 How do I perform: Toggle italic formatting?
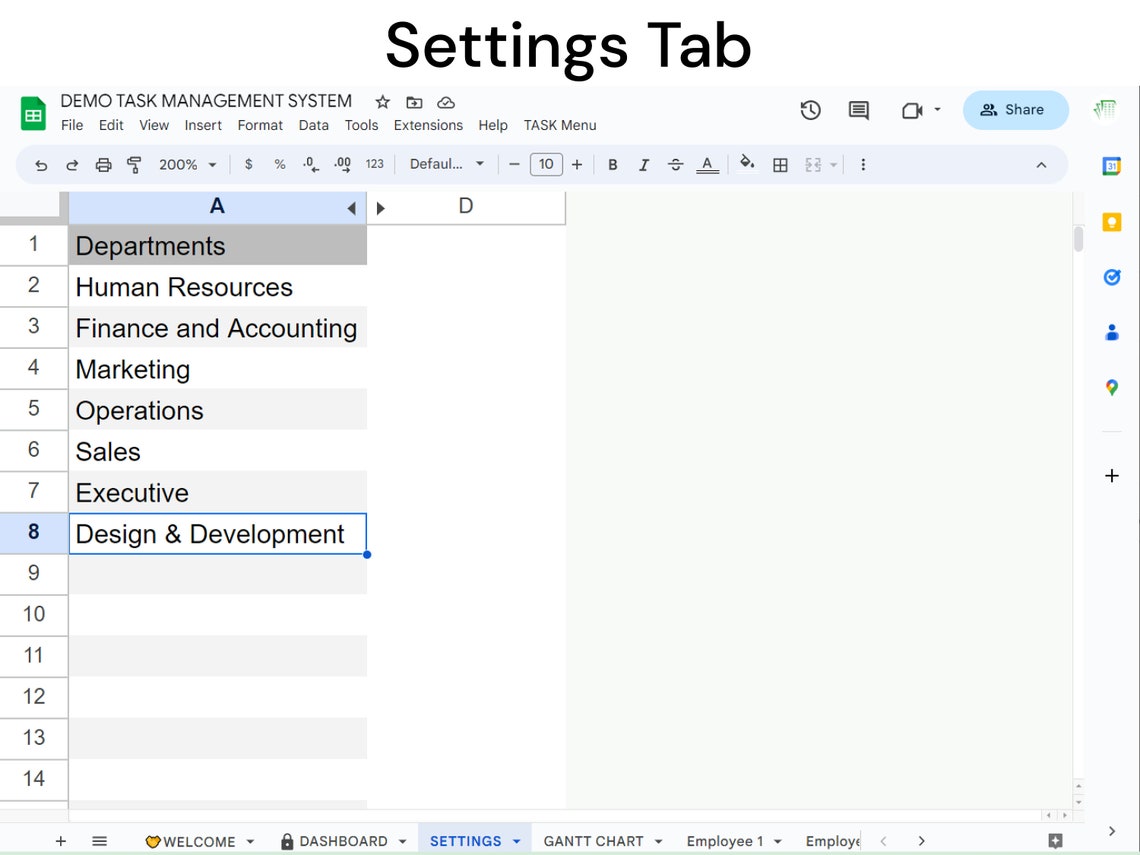644,164
